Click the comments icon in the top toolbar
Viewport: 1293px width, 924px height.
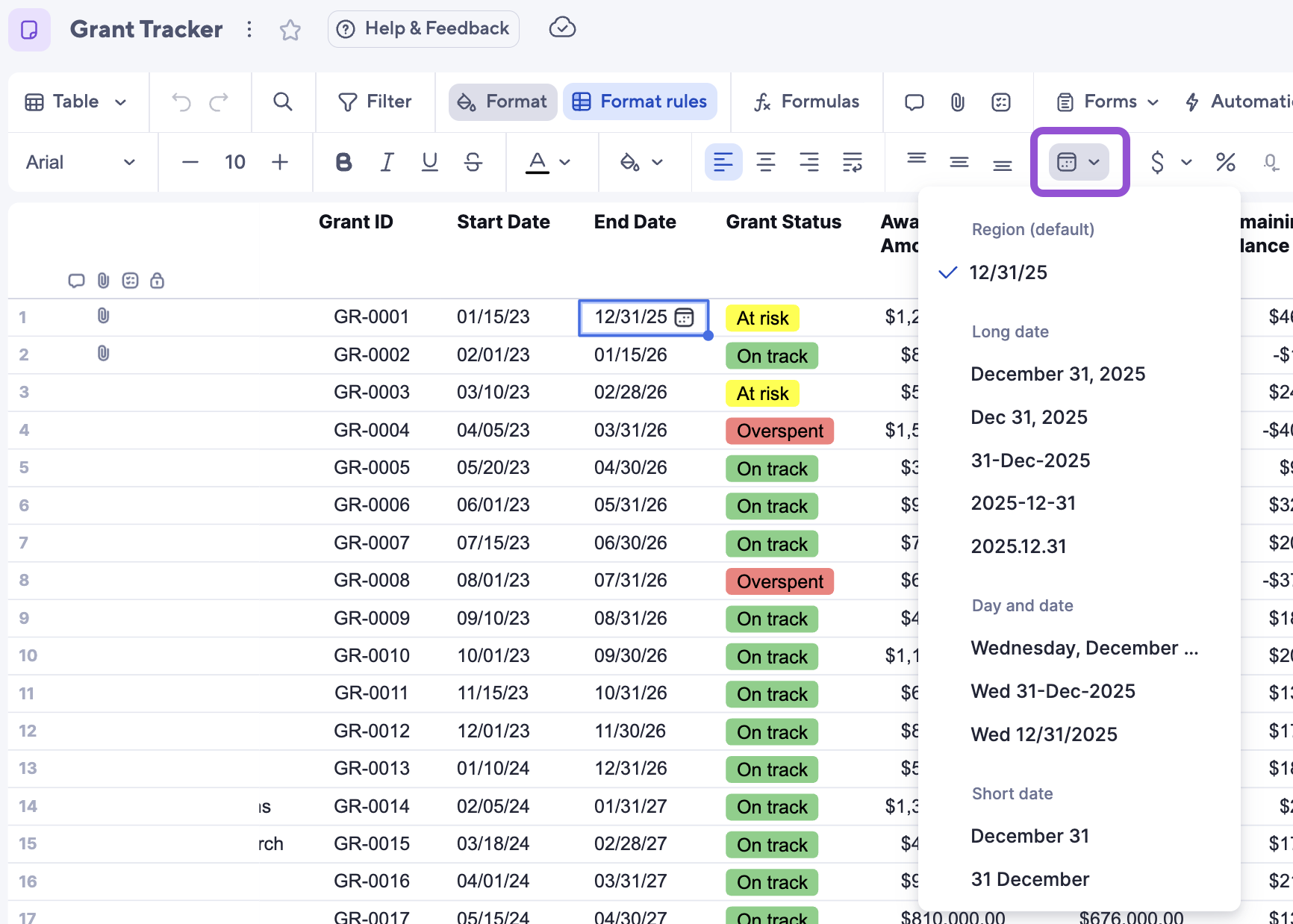914,102
